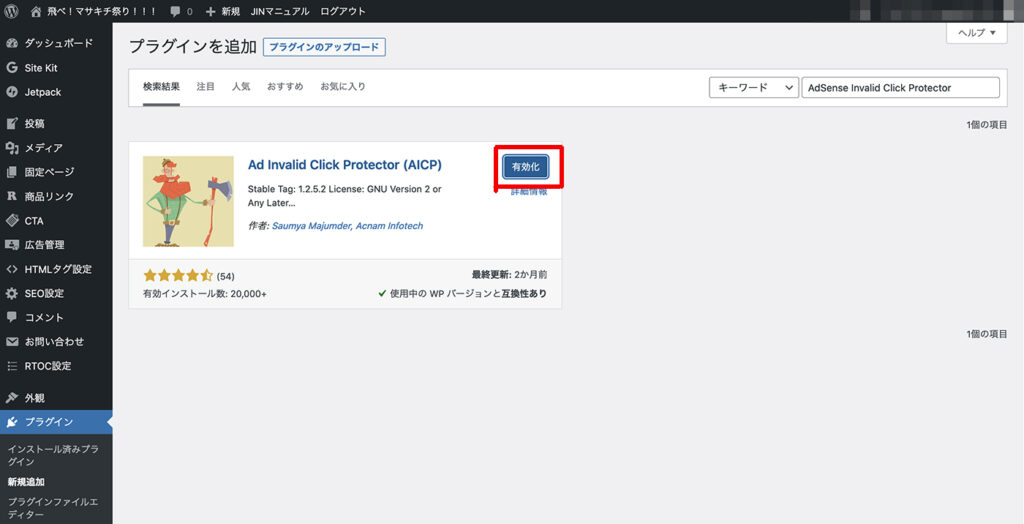Click the five-star plugin rating
This screenshot has width=1024, height=524.
[x=178, y=276]
